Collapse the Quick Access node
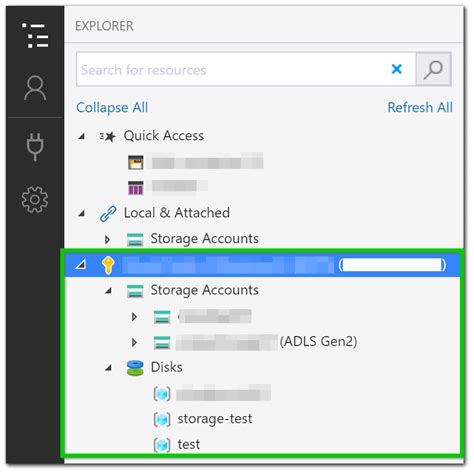This screenshot has height=474, width=474. (x=82, y=136)
